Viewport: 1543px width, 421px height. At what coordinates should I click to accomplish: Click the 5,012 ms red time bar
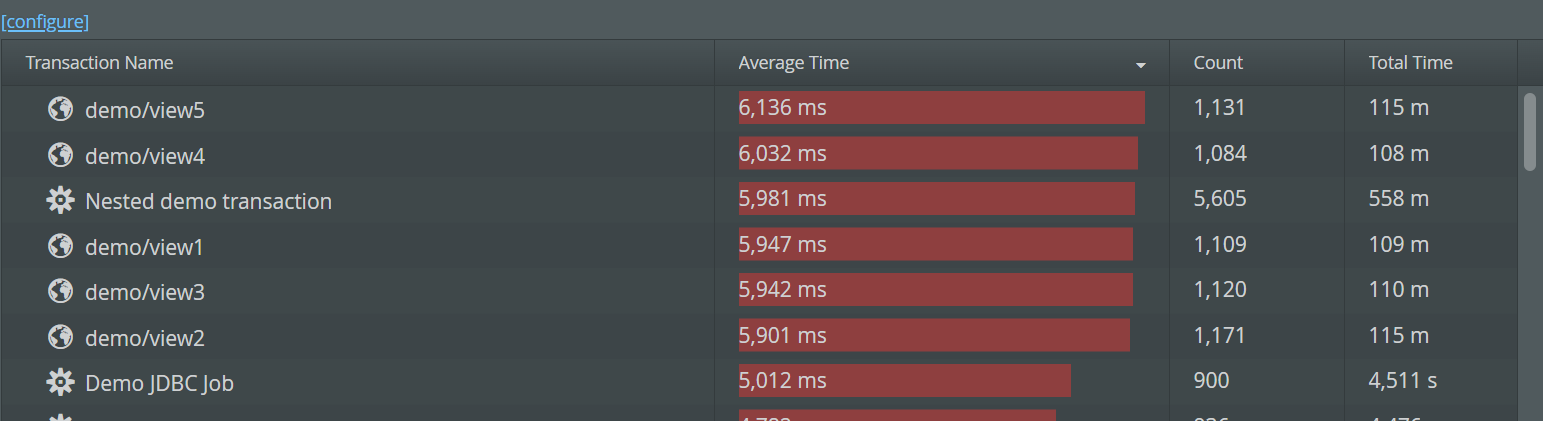coord(904,381)
